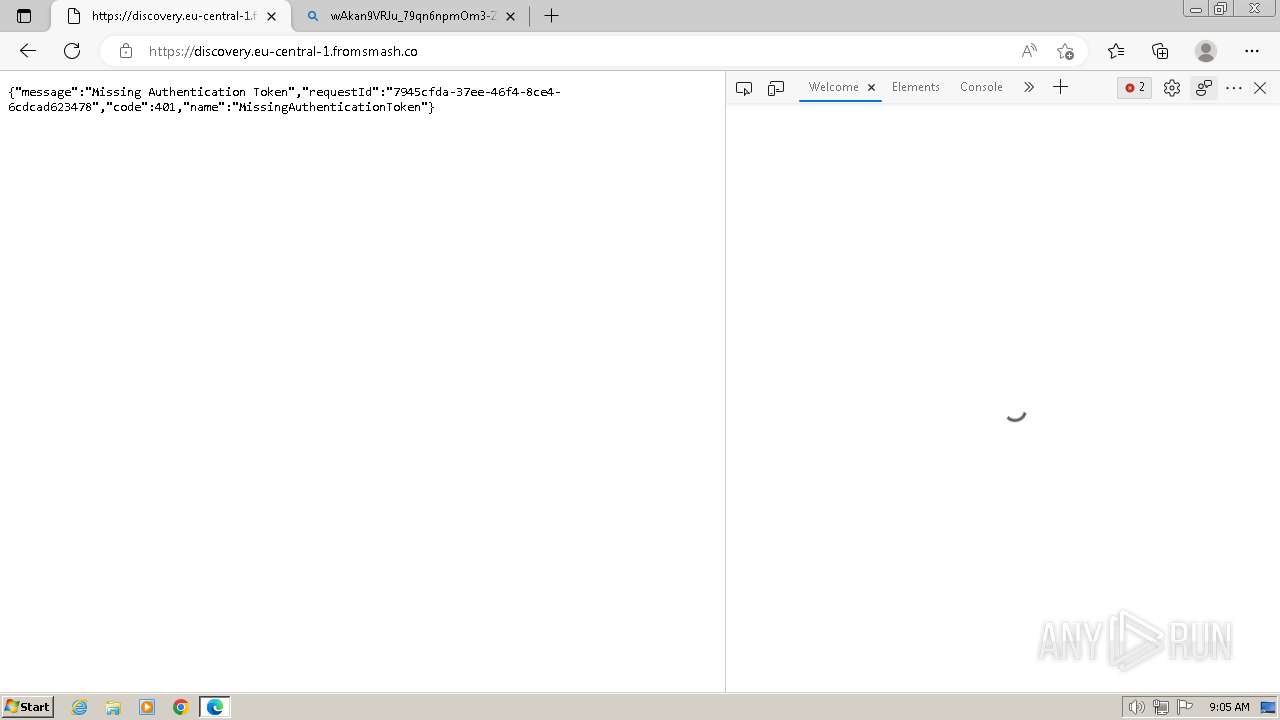
Task: Open the Windows Start menu
Action: pyautogui.click(x=27, y=706)
